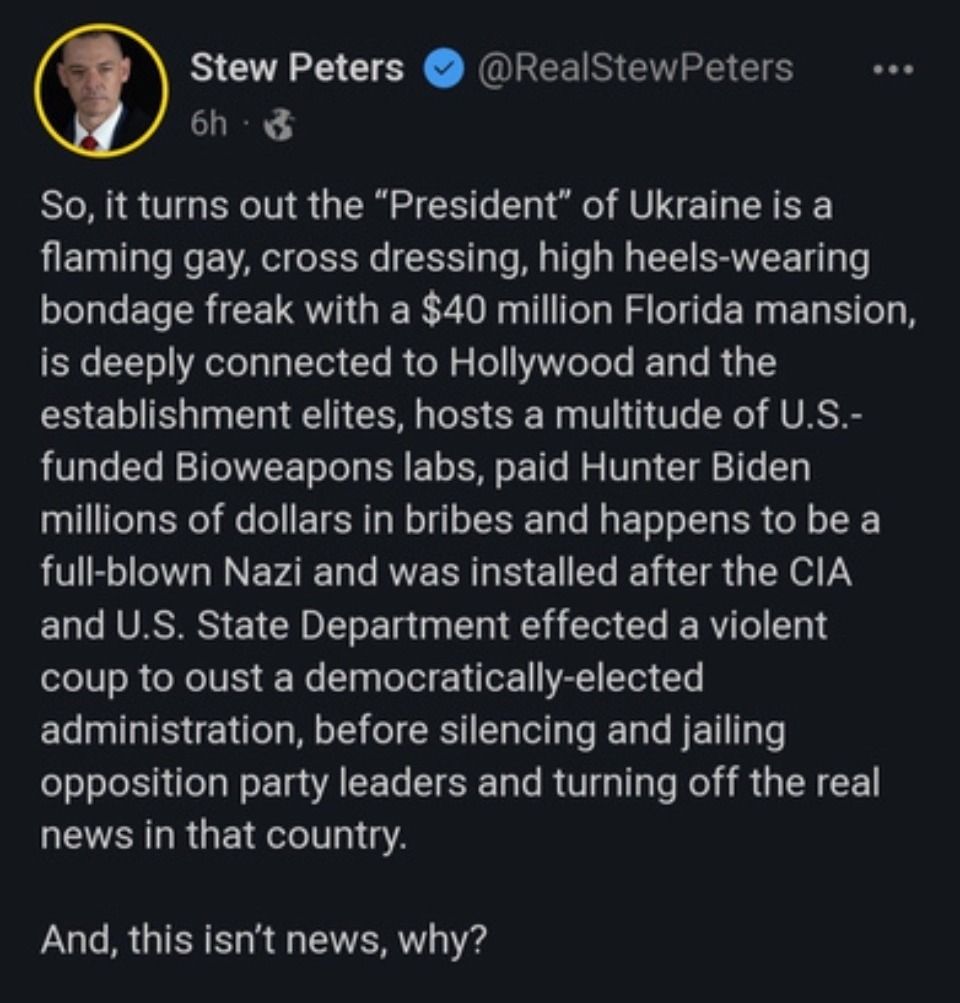The height and width of the screenshot is (1003, 960).
Task: Click the author name to view profile
Action: click(x=297, y=68)
